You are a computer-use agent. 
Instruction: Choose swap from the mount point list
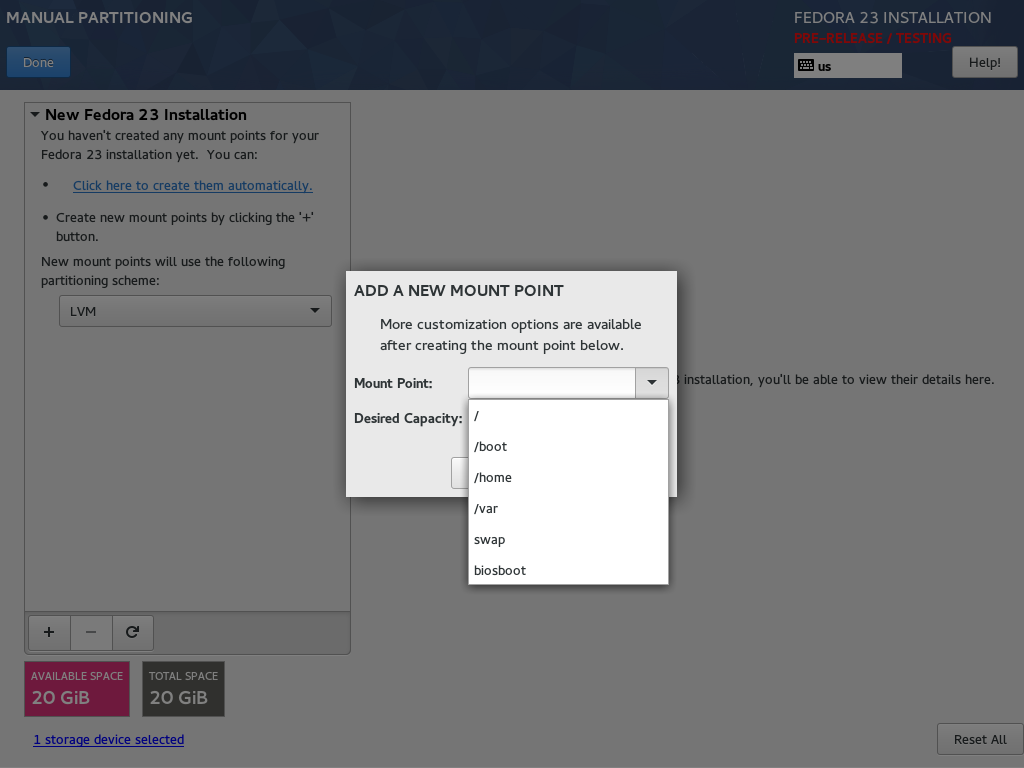[568, 539]
